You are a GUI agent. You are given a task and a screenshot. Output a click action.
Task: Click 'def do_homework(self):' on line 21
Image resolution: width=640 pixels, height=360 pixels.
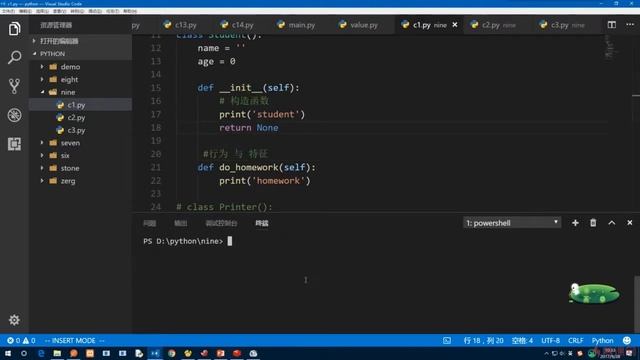coord(256,167)
